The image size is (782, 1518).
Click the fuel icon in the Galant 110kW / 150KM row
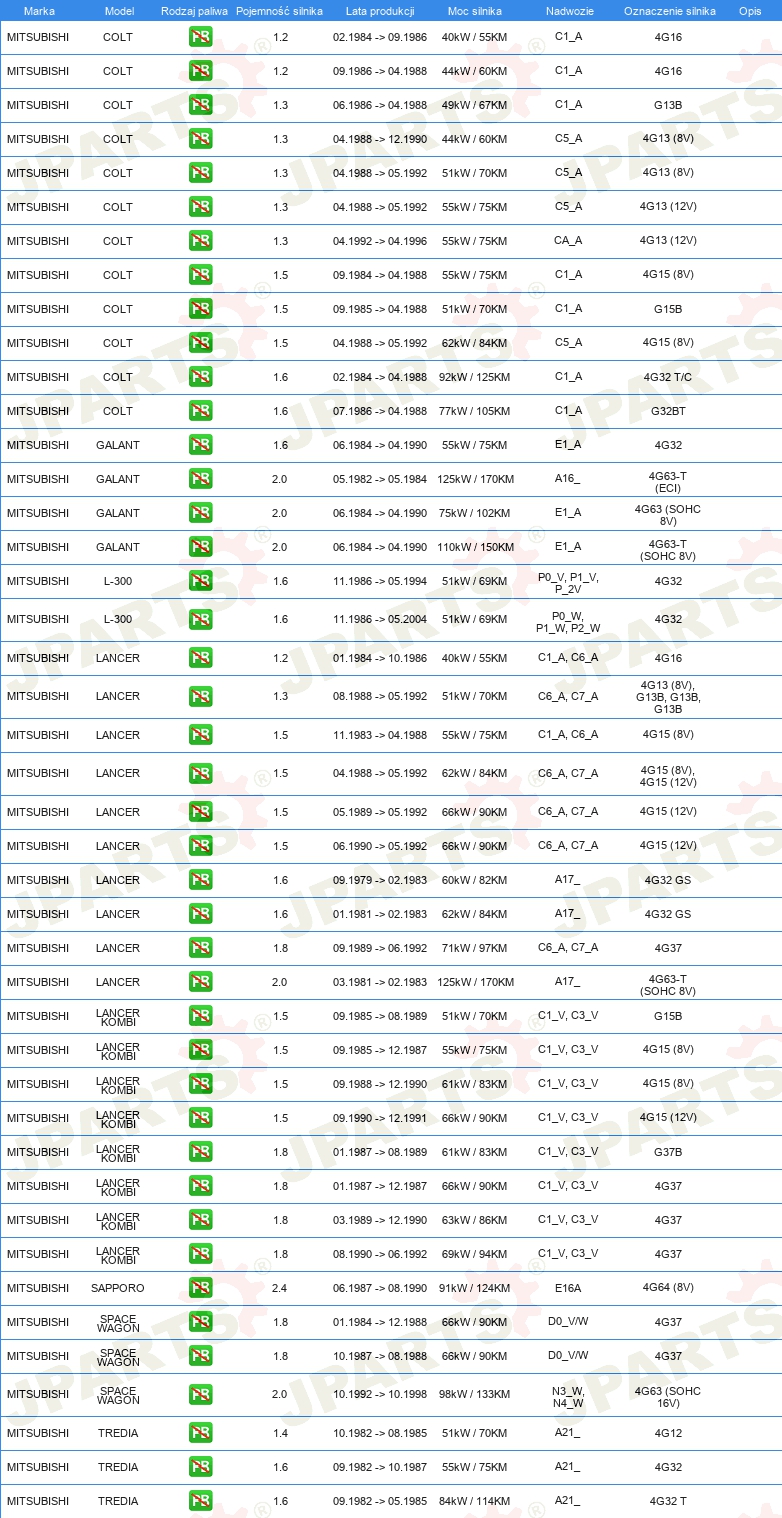(200, 547)
